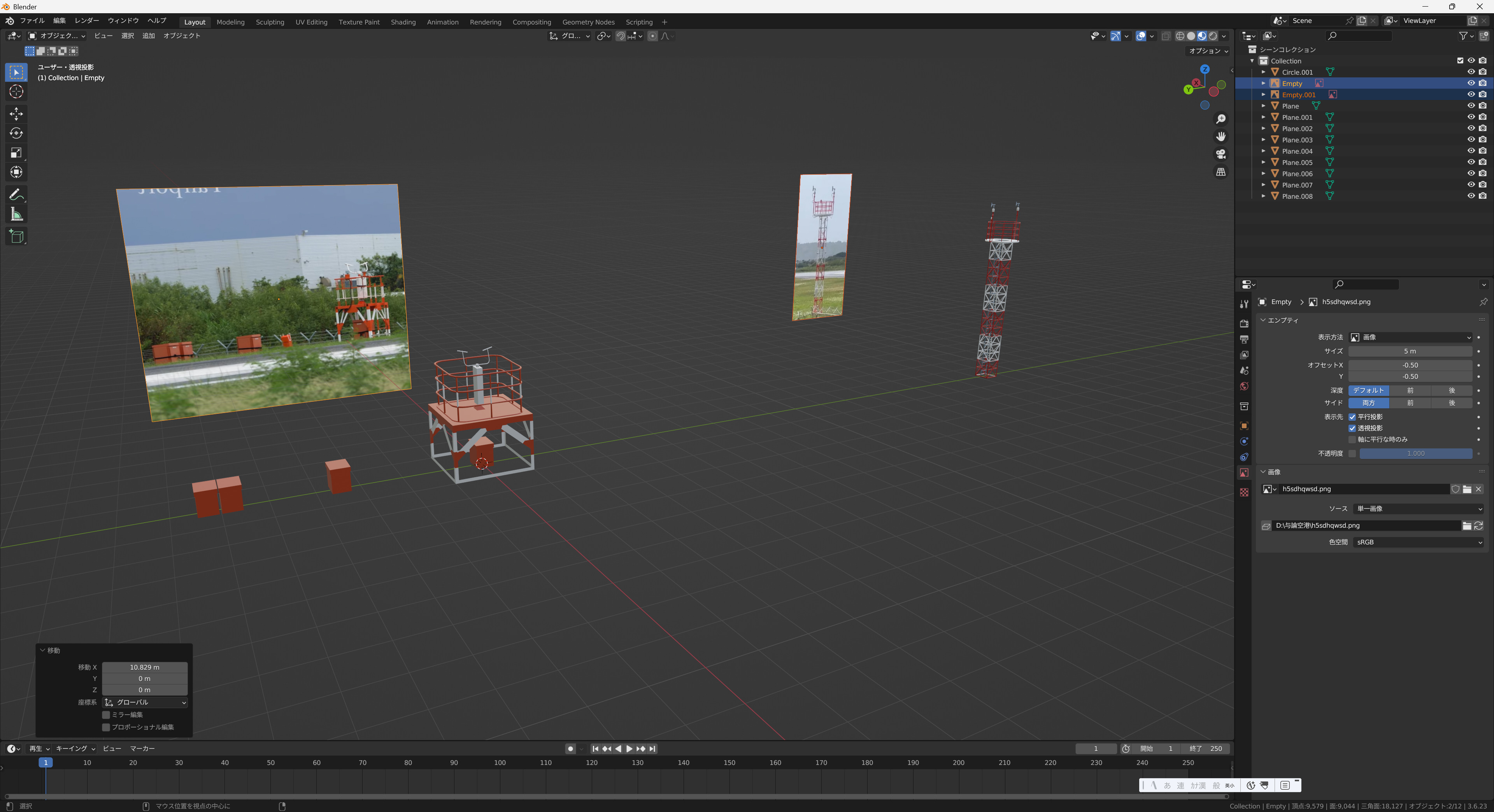Open the 色空間 sRGB dropdown
The image size is (1494, 812).
click(1418, 542)
